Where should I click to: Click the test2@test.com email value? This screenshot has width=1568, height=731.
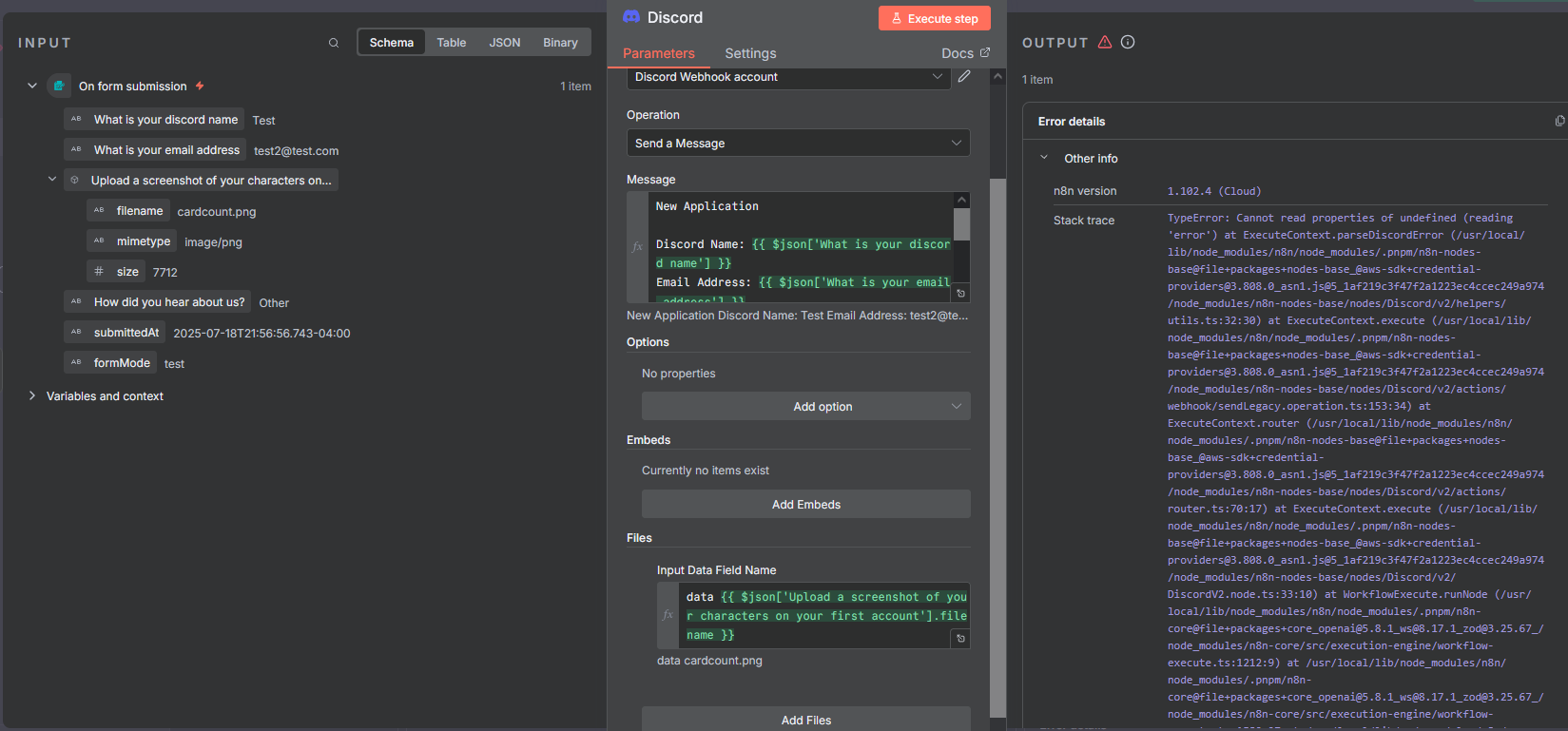297,151
